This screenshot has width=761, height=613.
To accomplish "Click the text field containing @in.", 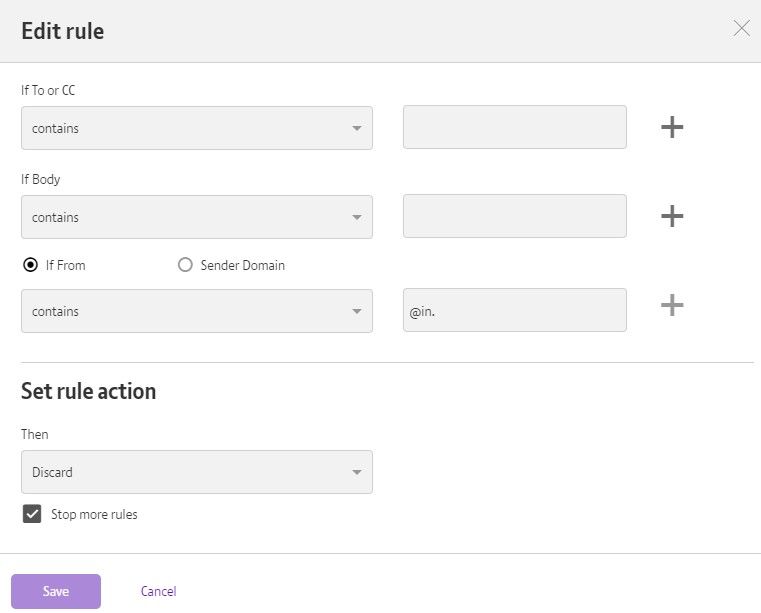I will click(514, 310).
